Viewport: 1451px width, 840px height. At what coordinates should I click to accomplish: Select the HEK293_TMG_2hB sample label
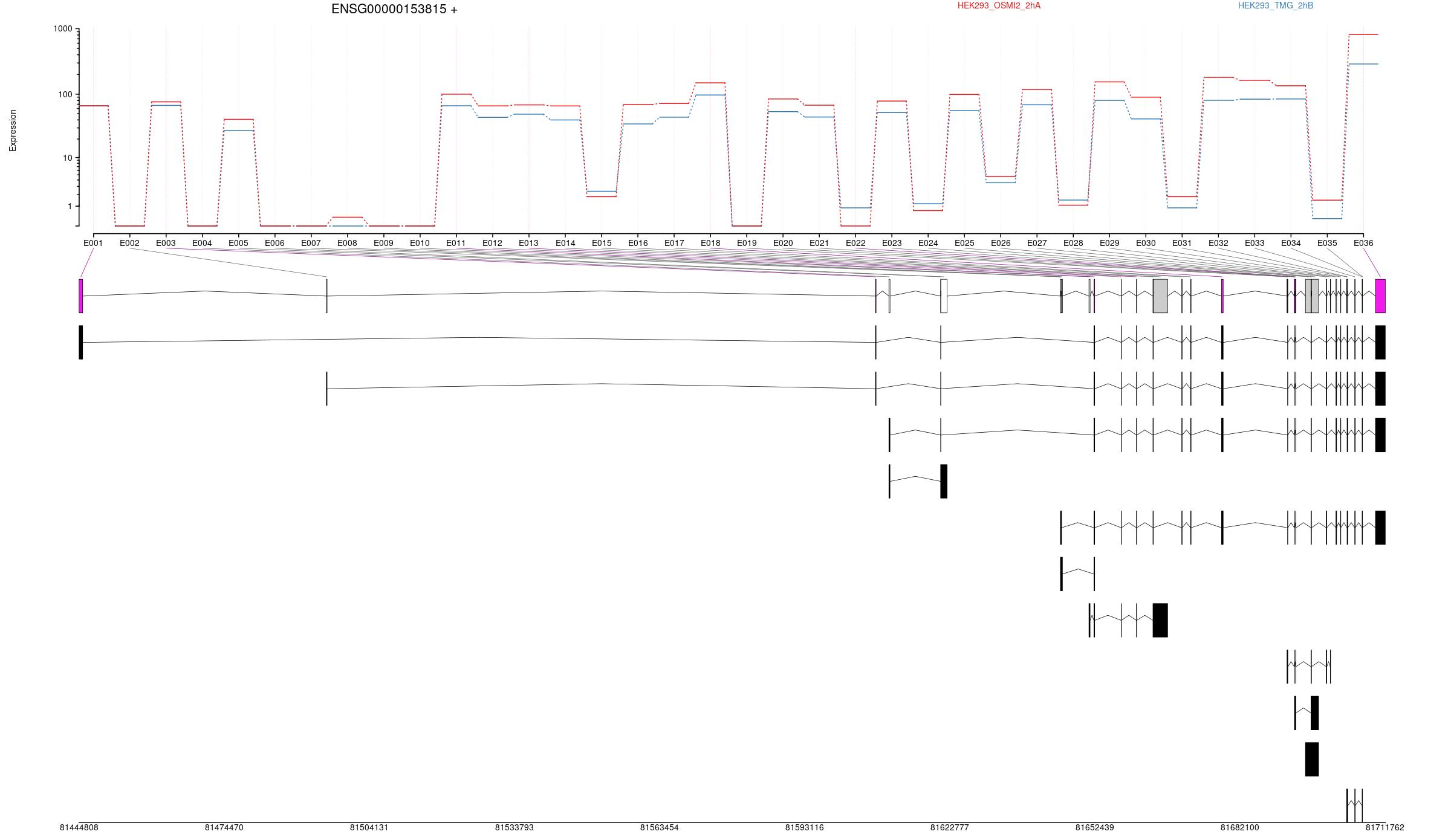coord(1275,5)
